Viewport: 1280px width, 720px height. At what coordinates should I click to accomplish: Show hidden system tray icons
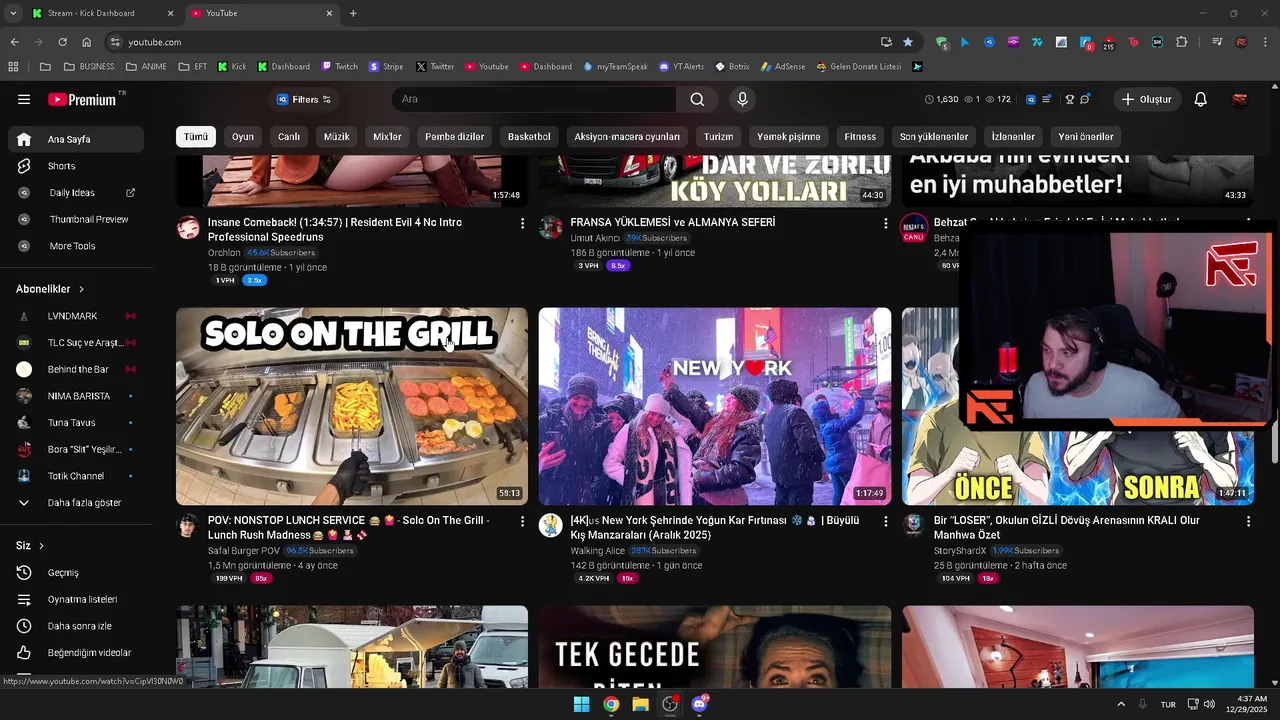tap(1120, 704)
